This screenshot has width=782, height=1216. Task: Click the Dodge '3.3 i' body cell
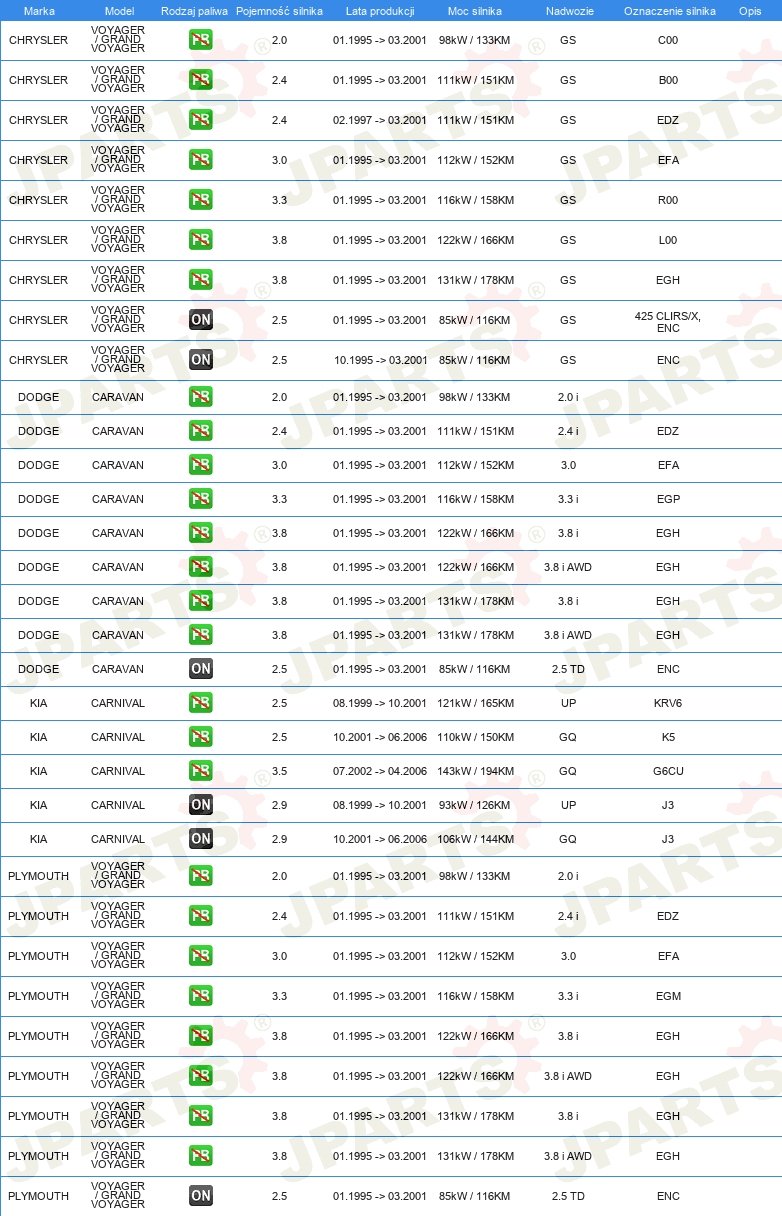coord(568,499)
